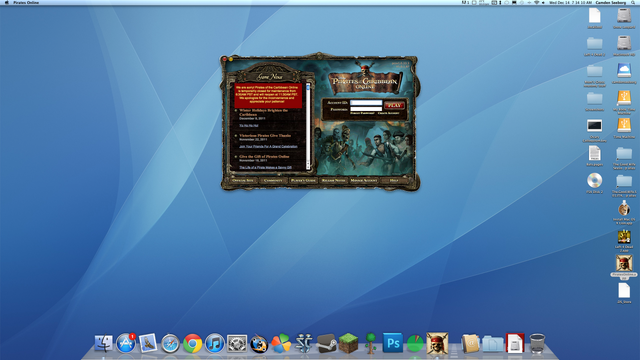Launch Safari from the Dock
Image resolution: width=640 pixels, height=360 pixels.
170,343
